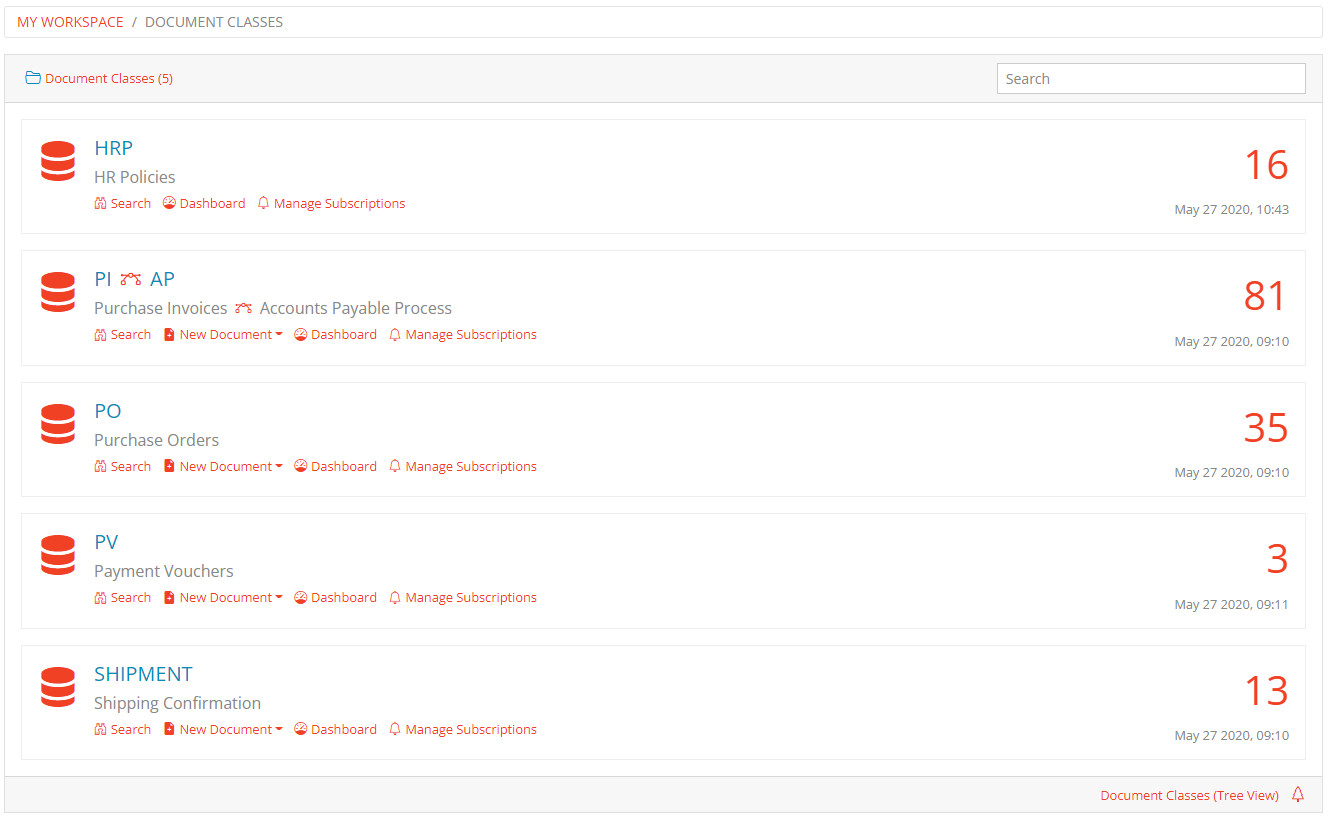Focus the Search input field at top
The image size is (1329, 831).
[x=1150, y=79]
